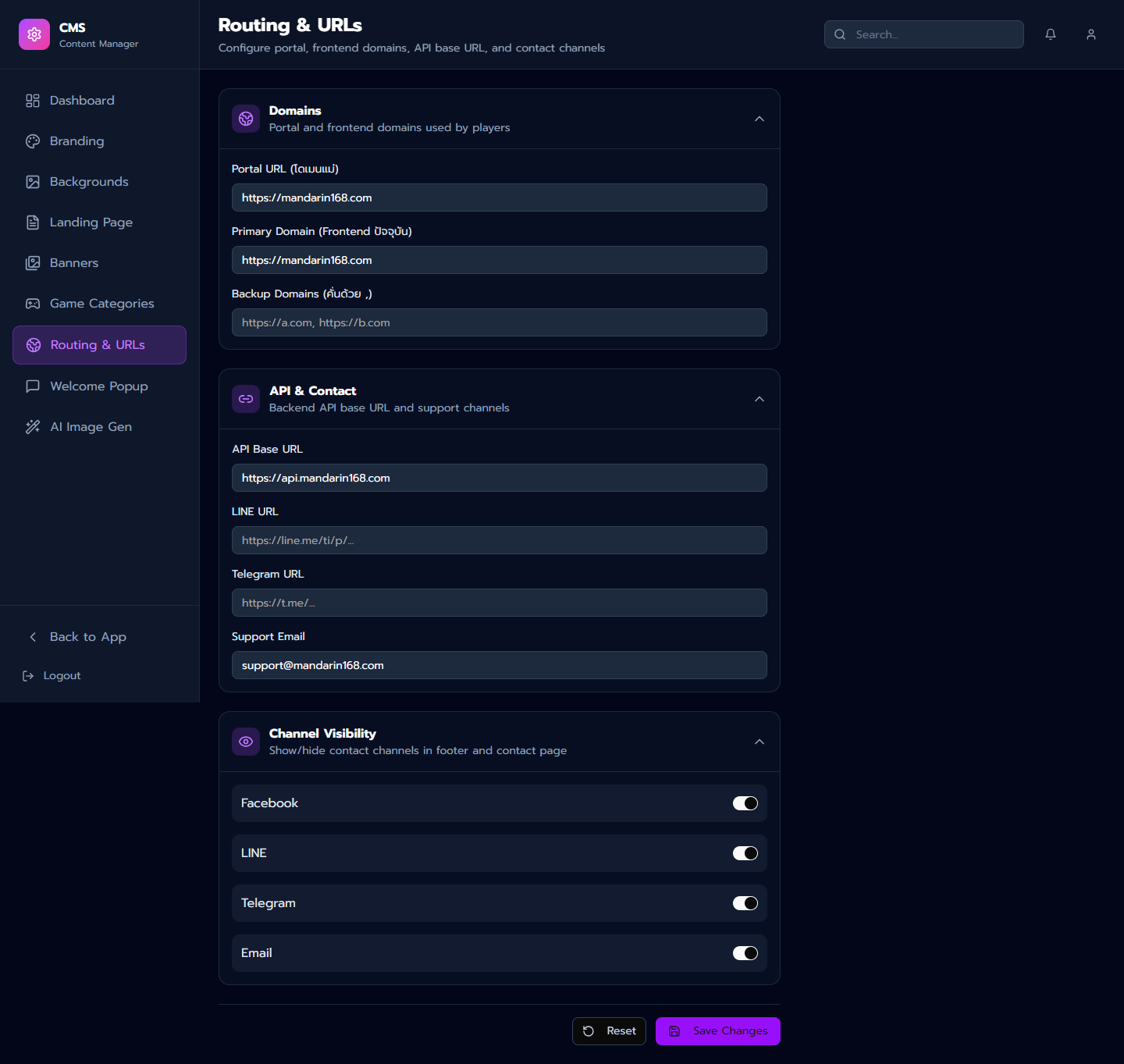Click the Backgrounds image icon
The image size is (1124, 1064).
33,182
